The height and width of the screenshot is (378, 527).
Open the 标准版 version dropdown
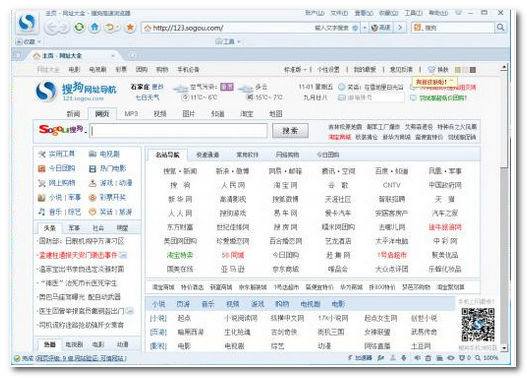[x=295, y=70]
